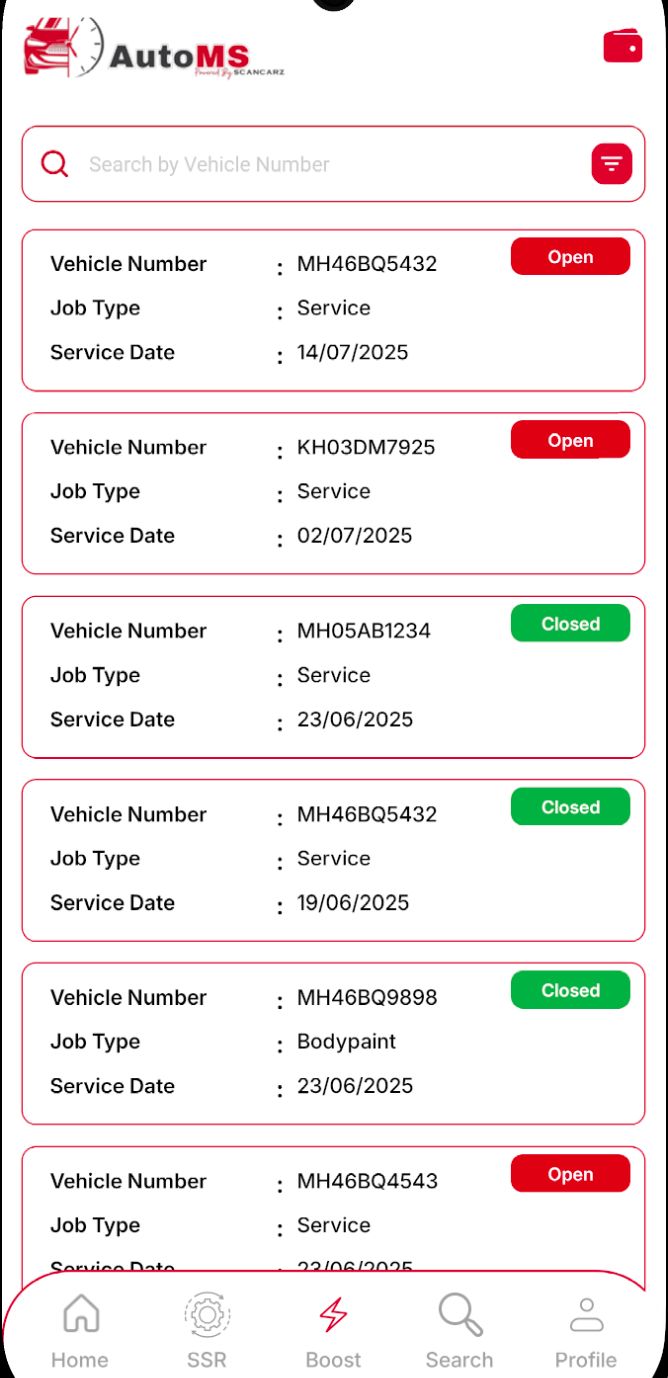
Task: Open the wallet icon in header
Action: [622, 46]
